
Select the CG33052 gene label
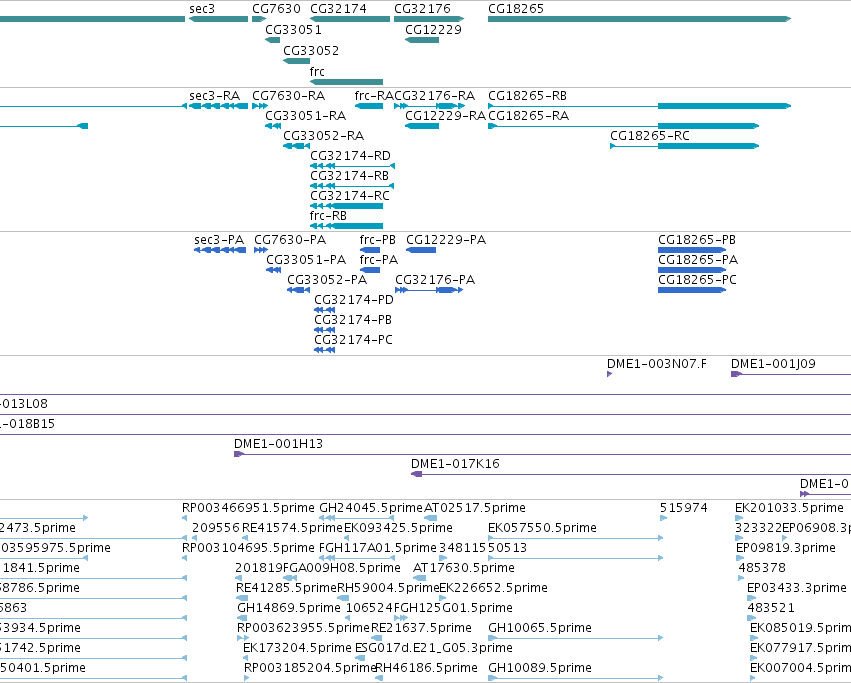click(311, 51)
